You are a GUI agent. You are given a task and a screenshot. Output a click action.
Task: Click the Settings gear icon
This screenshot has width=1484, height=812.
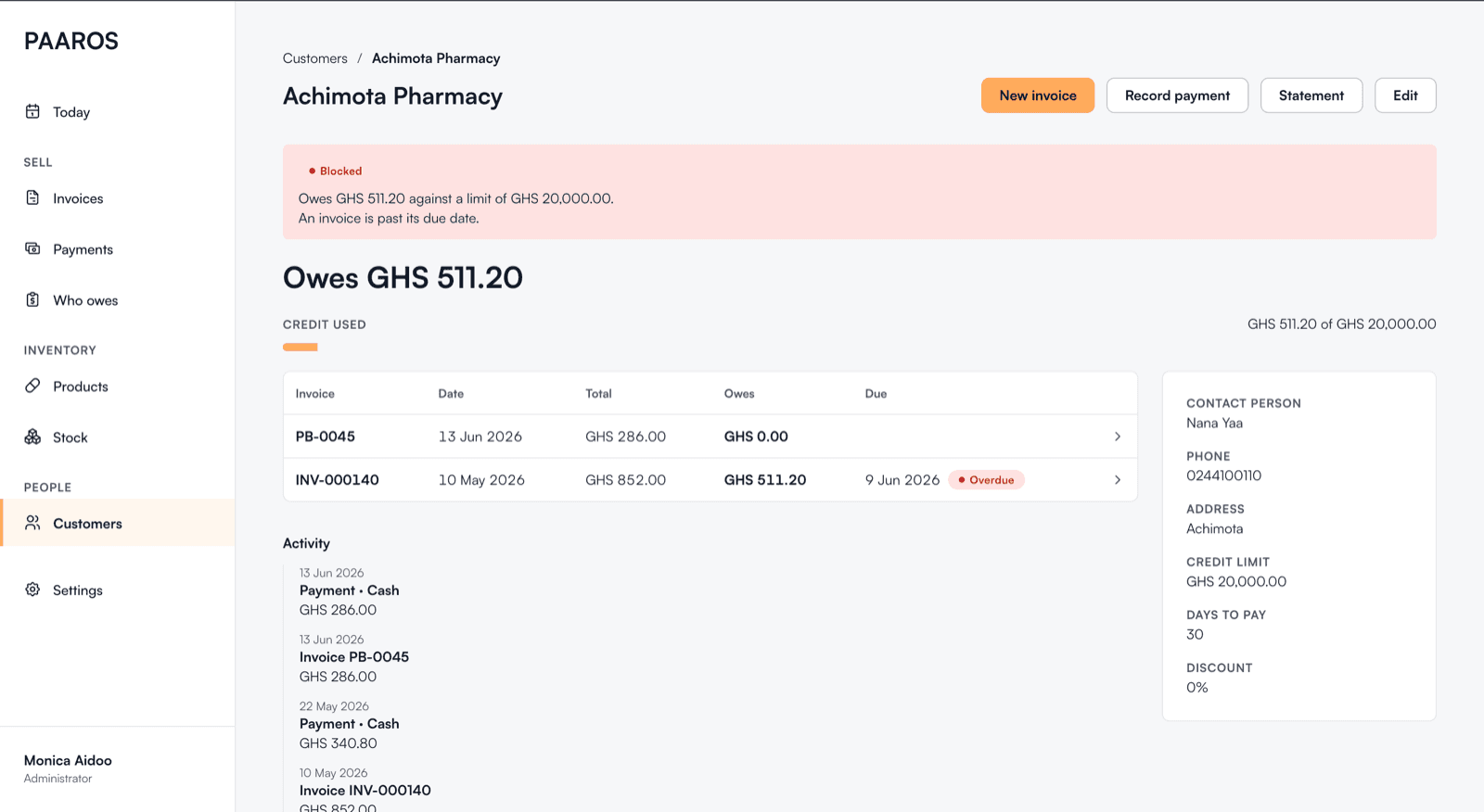click(x=32, y=590)
